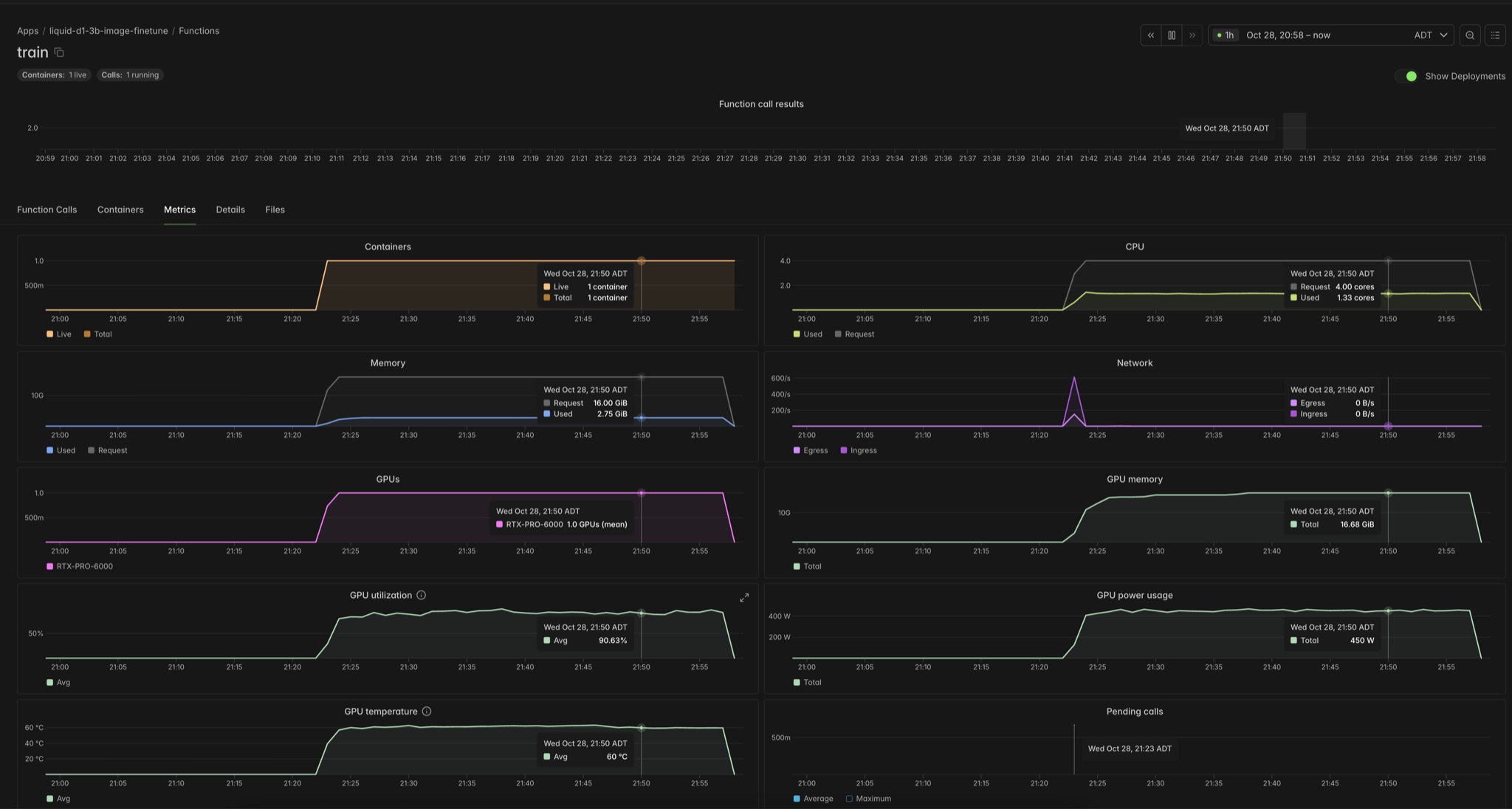This screenshot has height=809, width=1512.
Task: Toggle the Avg series in the GPU utilization legend
Action: 58,683
